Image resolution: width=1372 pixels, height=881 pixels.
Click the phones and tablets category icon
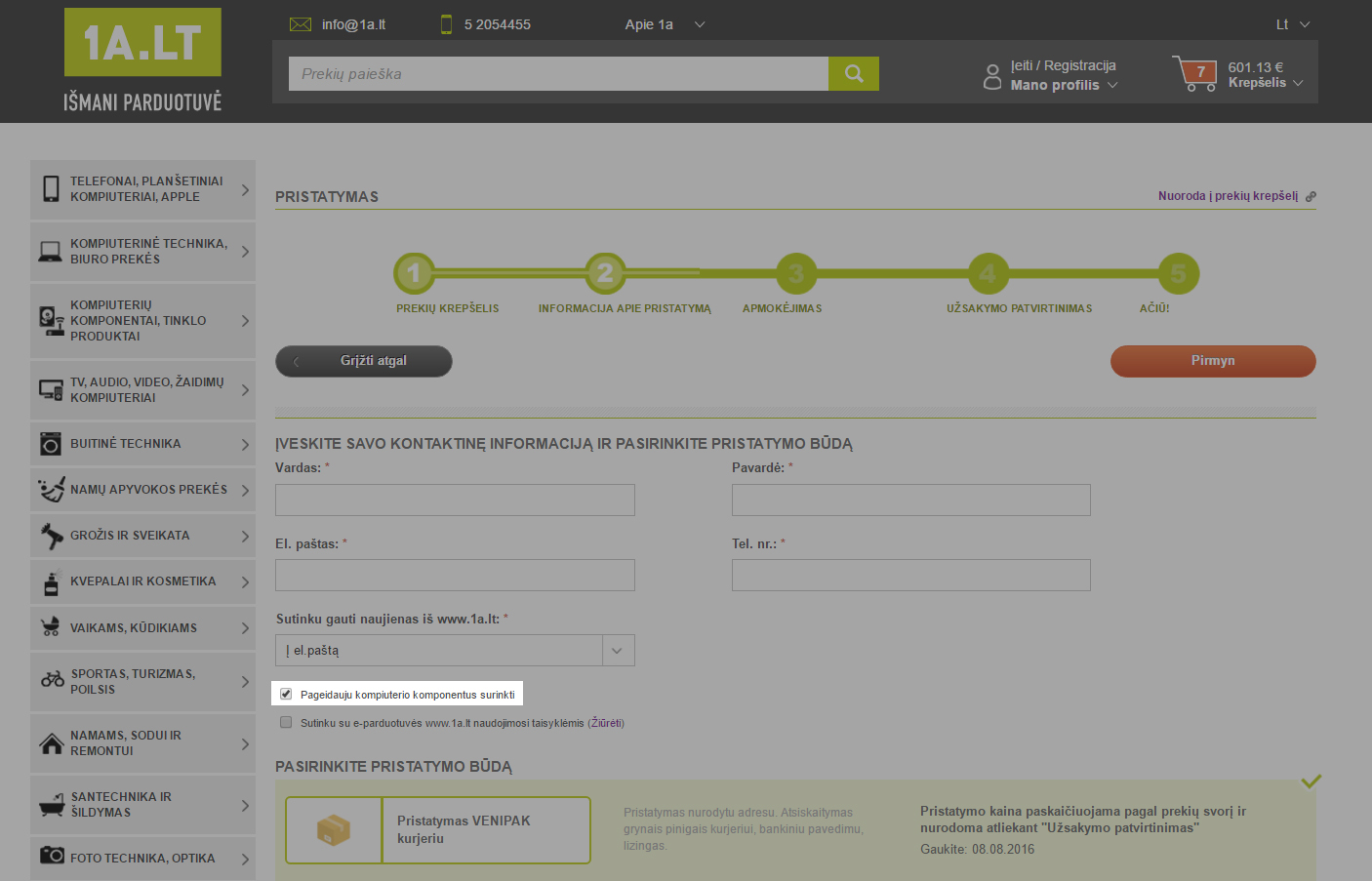click(x=51, y=188)
